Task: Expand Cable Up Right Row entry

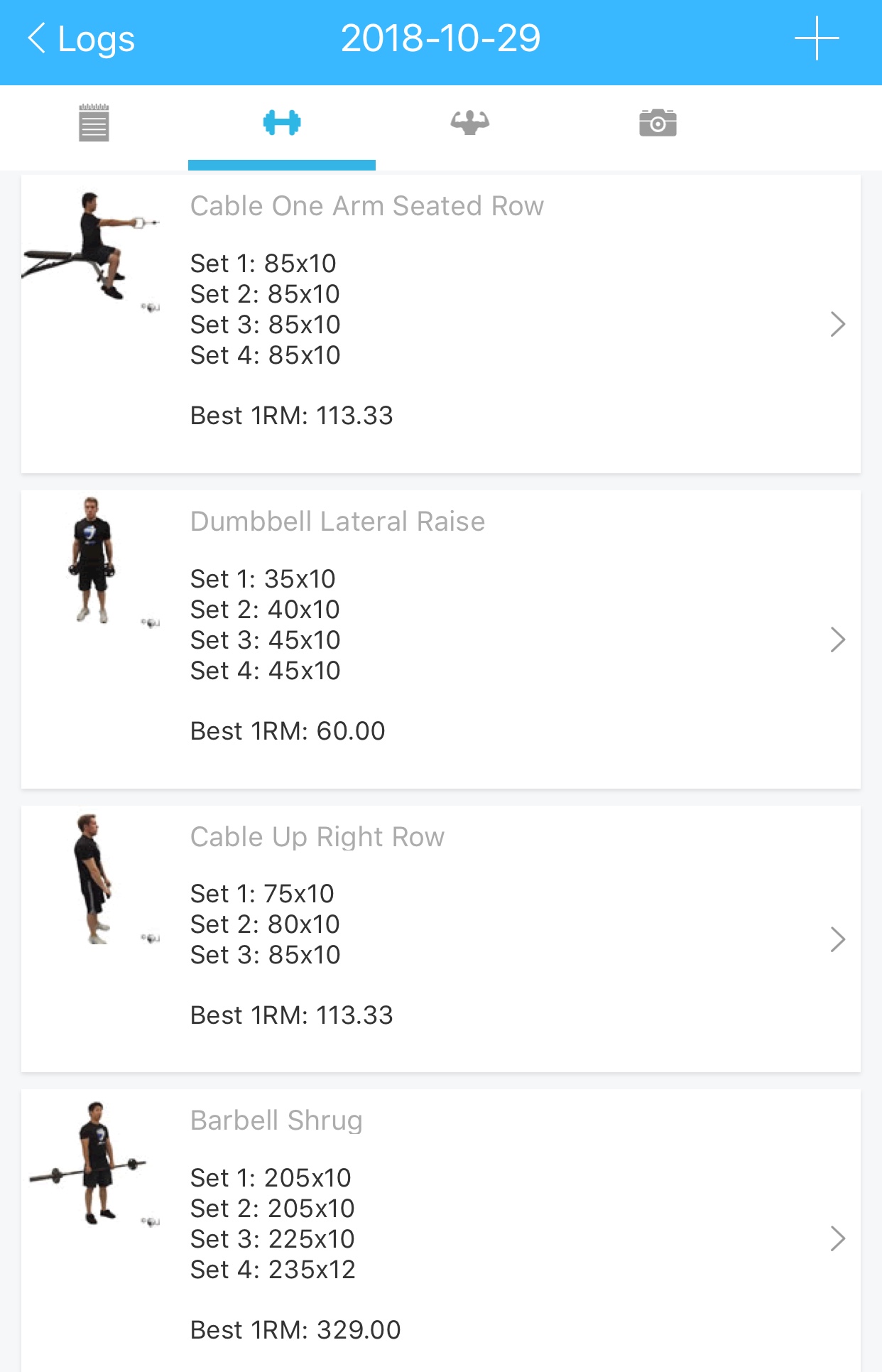Action: [838, 939]
